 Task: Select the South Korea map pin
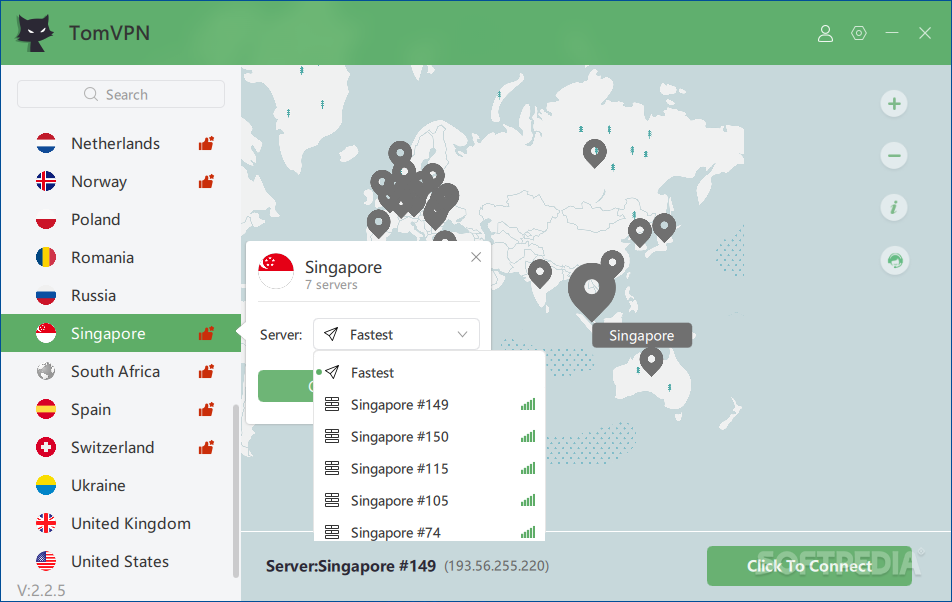click(x=639, y=232)
